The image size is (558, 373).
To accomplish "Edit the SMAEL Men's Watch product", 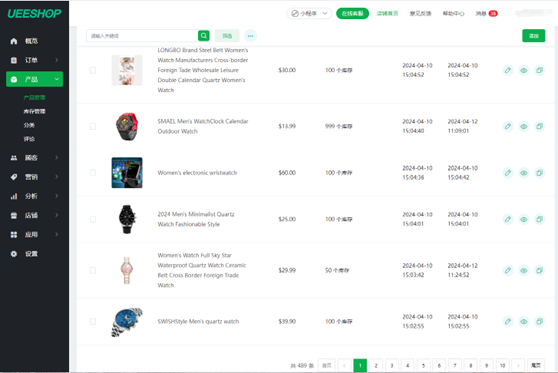I will pos(508,126).
